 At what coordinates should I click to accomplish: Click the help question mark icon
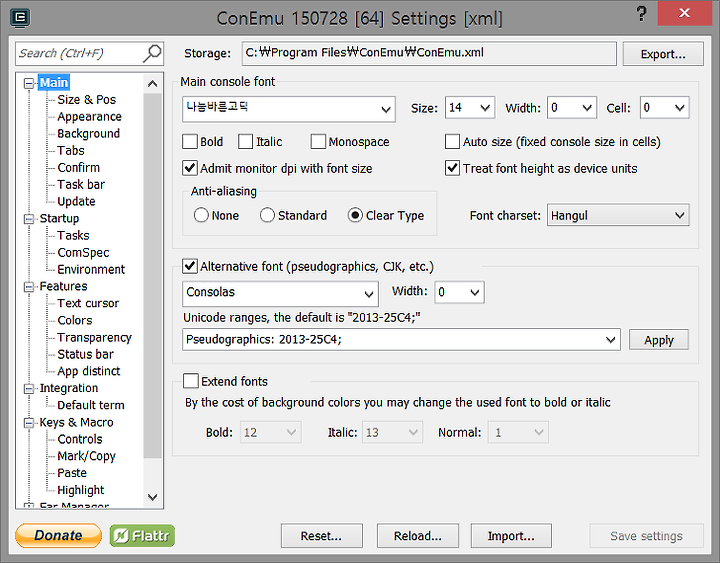(641, 14)
